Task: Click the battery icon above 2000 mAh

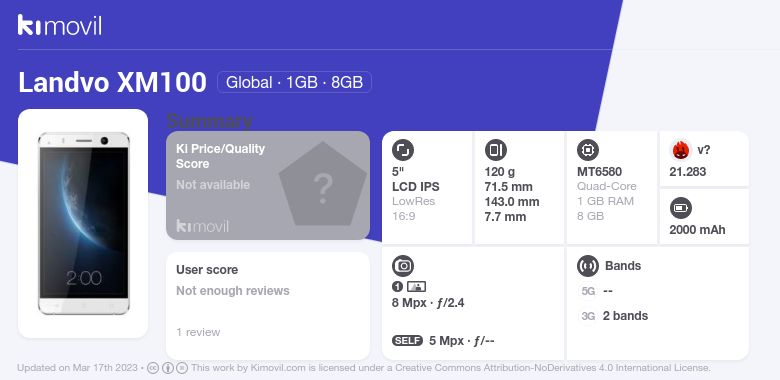Action: coord(681,208)
